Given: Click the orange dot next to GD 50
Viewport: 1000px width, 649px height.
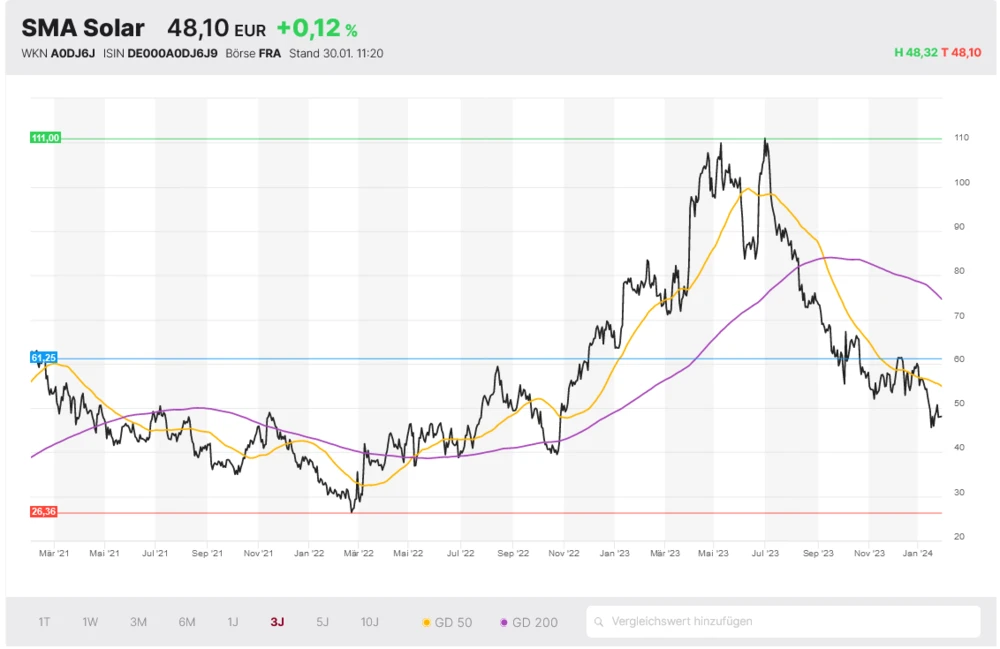Looking at the screenshot, I should click(427, 622).
